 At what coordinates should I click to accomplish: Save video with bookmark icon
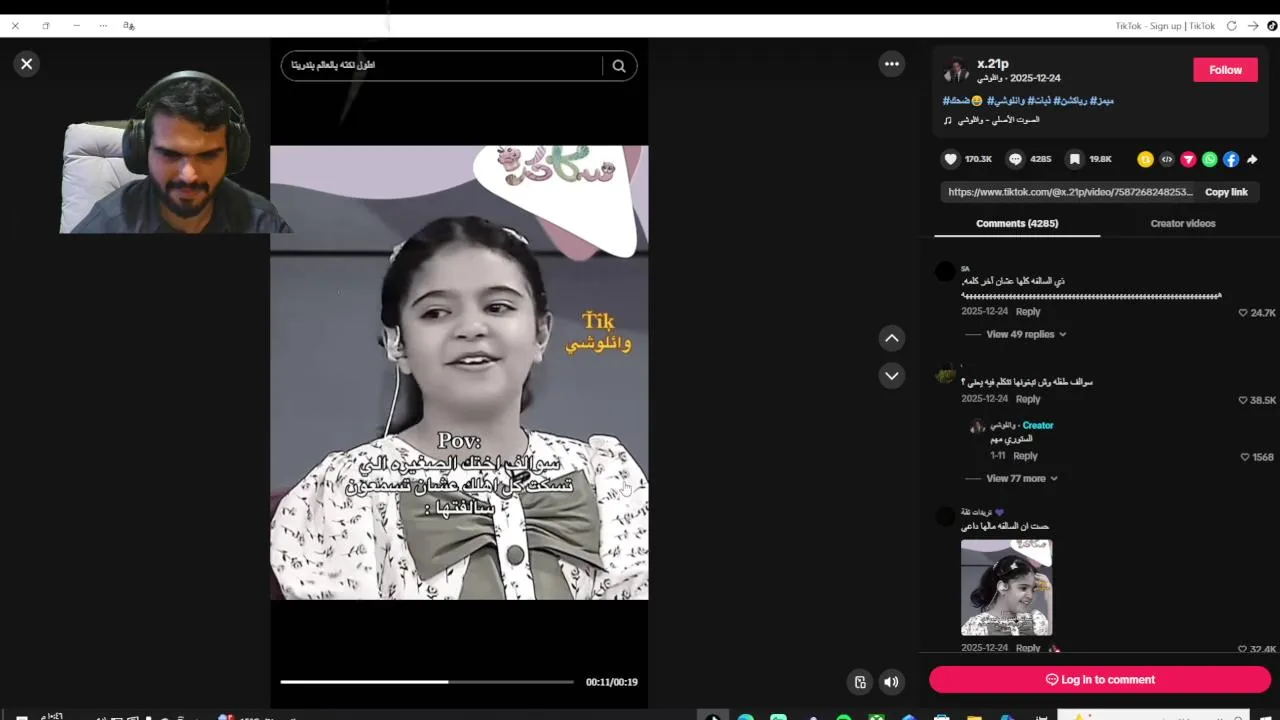(1074, 159)
